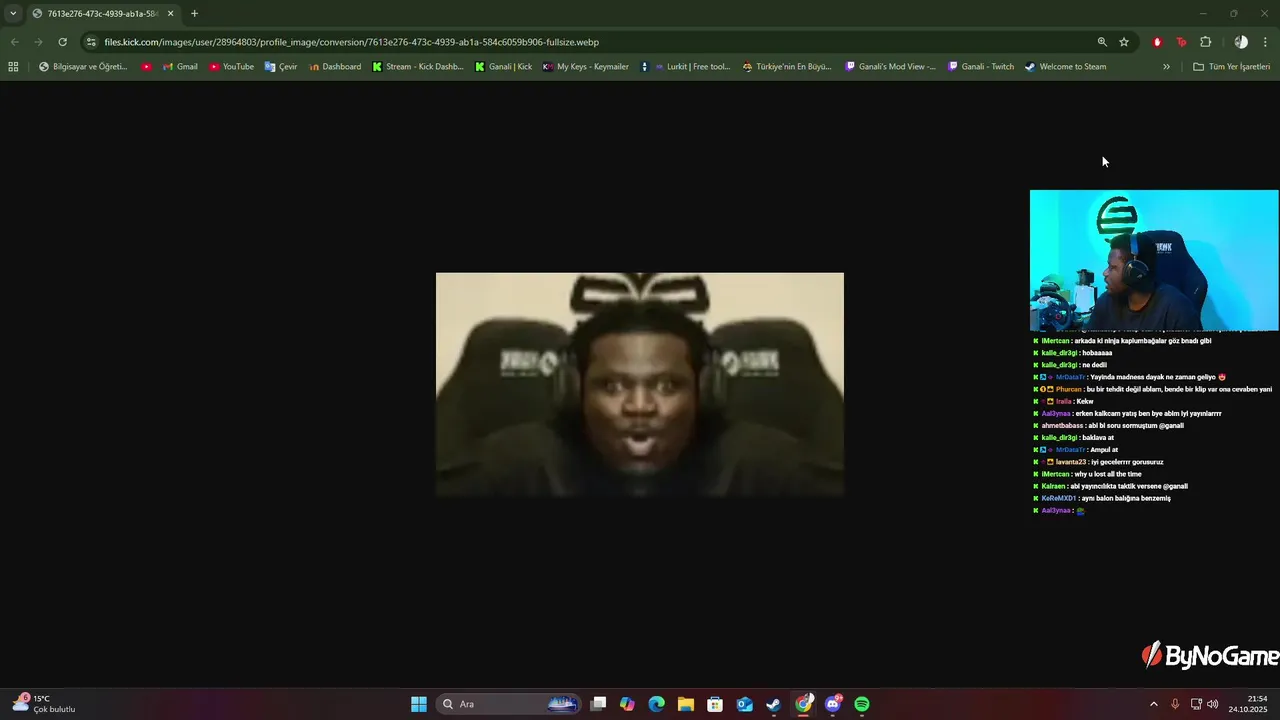Viewport: 1280px width, 720px height.
Task: Open the weather widget showing 15°C
Action: (x=44, y=704)
